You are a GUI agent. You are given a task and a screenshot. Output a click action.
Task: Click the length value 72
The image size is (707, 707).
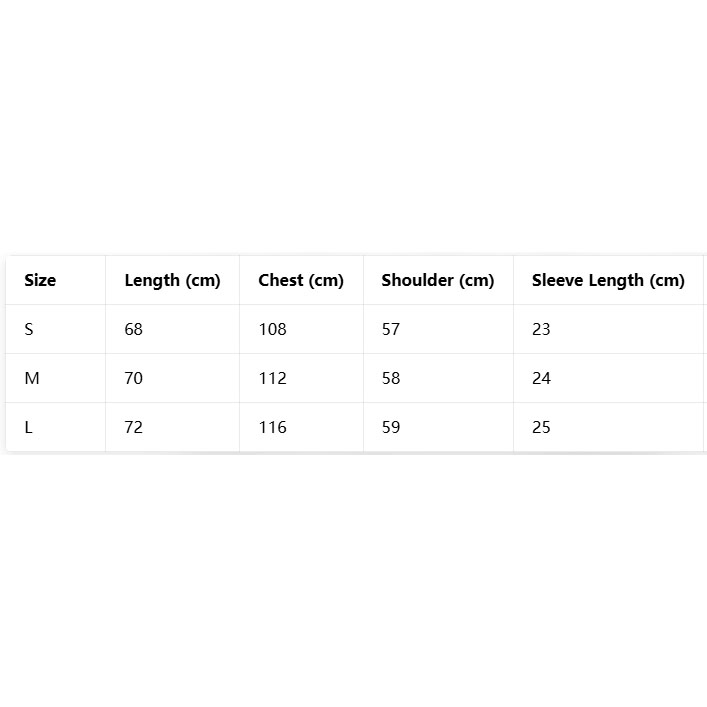(134, 427)
